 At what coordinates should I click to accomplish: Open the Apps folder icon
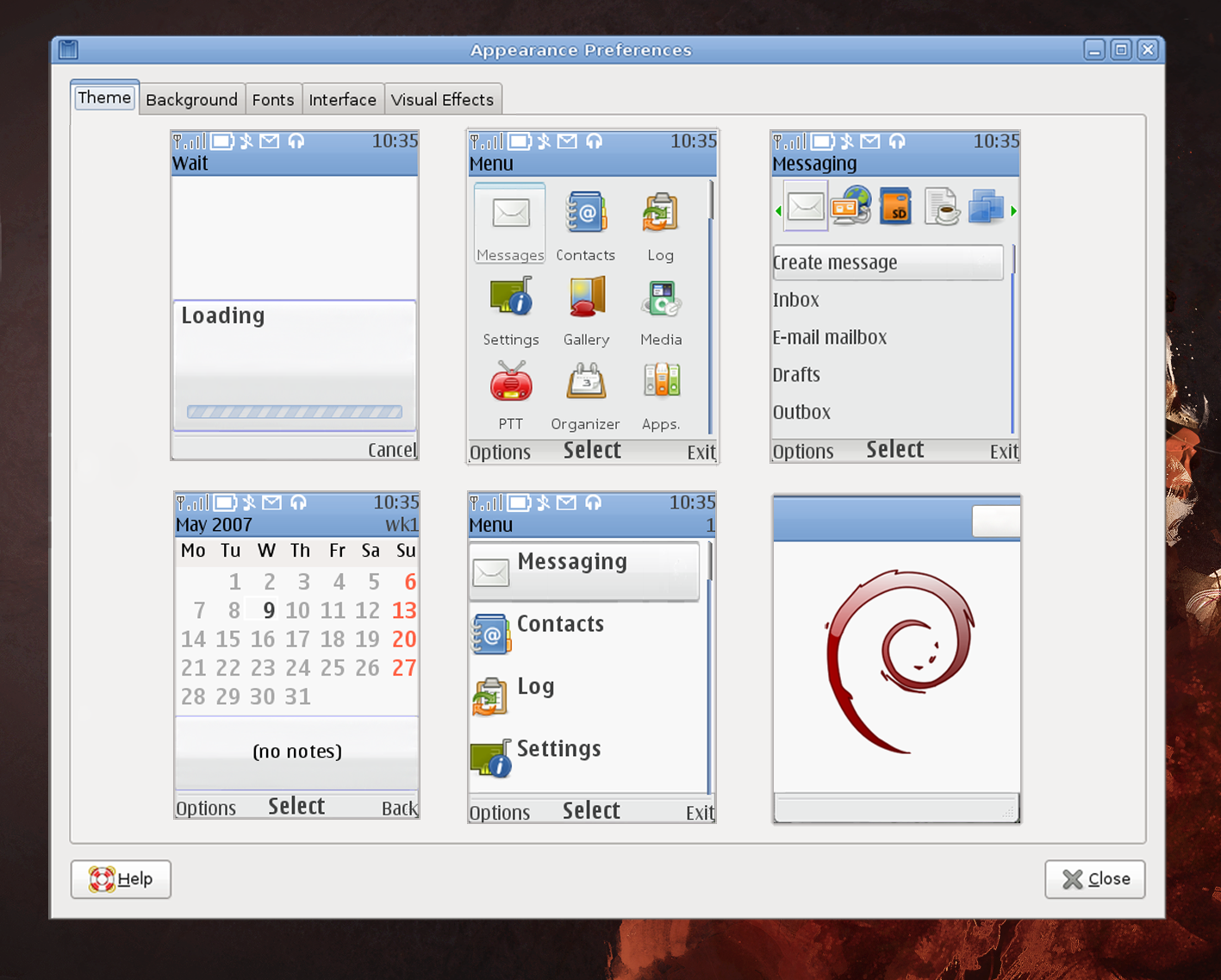(x=660, y=382)
